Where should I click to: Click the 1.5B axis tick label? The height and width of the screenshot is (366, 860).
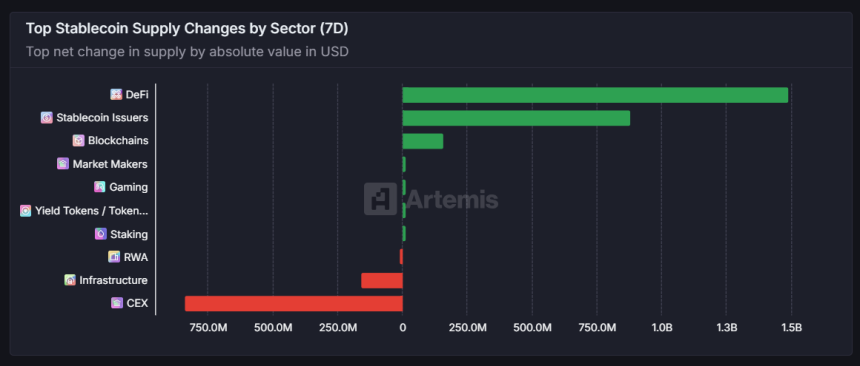(x=791, y=328)
